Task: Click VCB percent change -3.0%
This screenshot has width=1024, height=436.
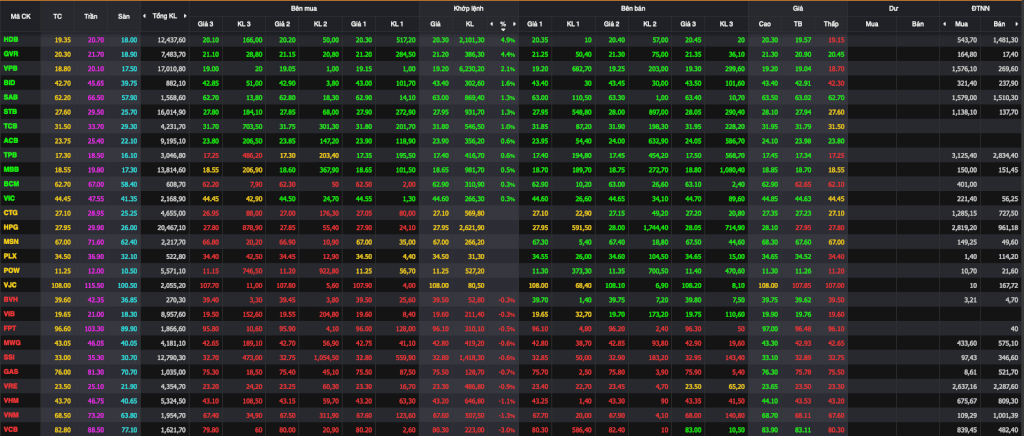Action: (x=507, y=429)
